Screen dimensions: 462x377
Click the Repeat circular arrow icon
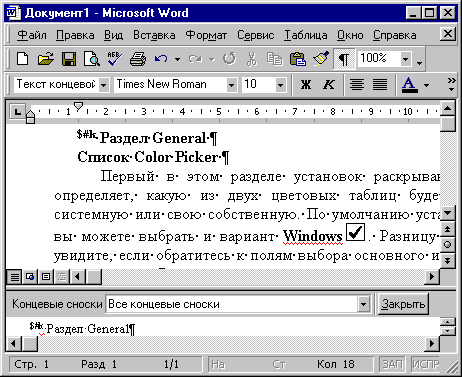[x=229, y=59]
